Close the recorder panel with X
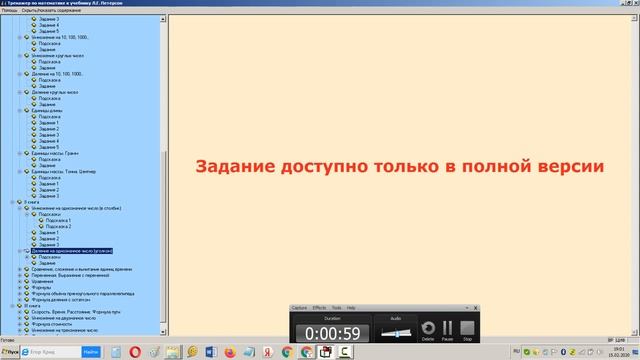Image resolution: width=640 pixels, height=360 pixels. click(x=476, y=308)
